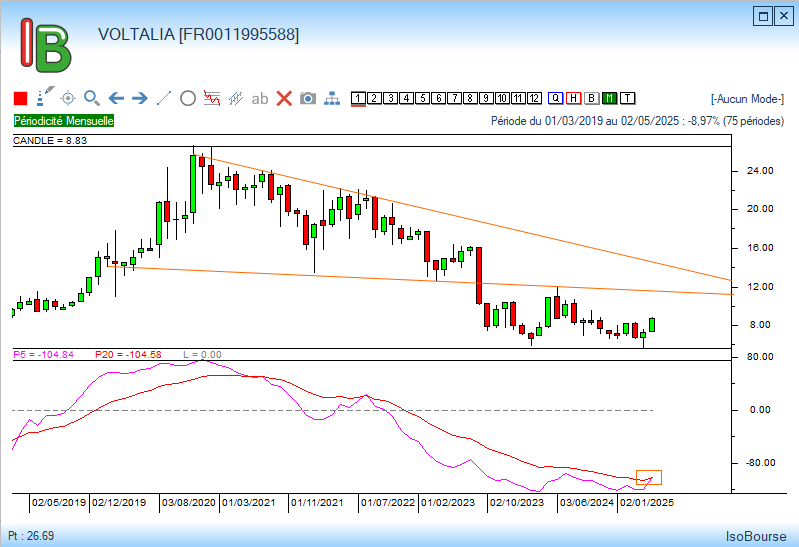The height and width of the screenshot is (547, 799).
Task: Select chart layout preset 10
Action: (x=502, y=98)
